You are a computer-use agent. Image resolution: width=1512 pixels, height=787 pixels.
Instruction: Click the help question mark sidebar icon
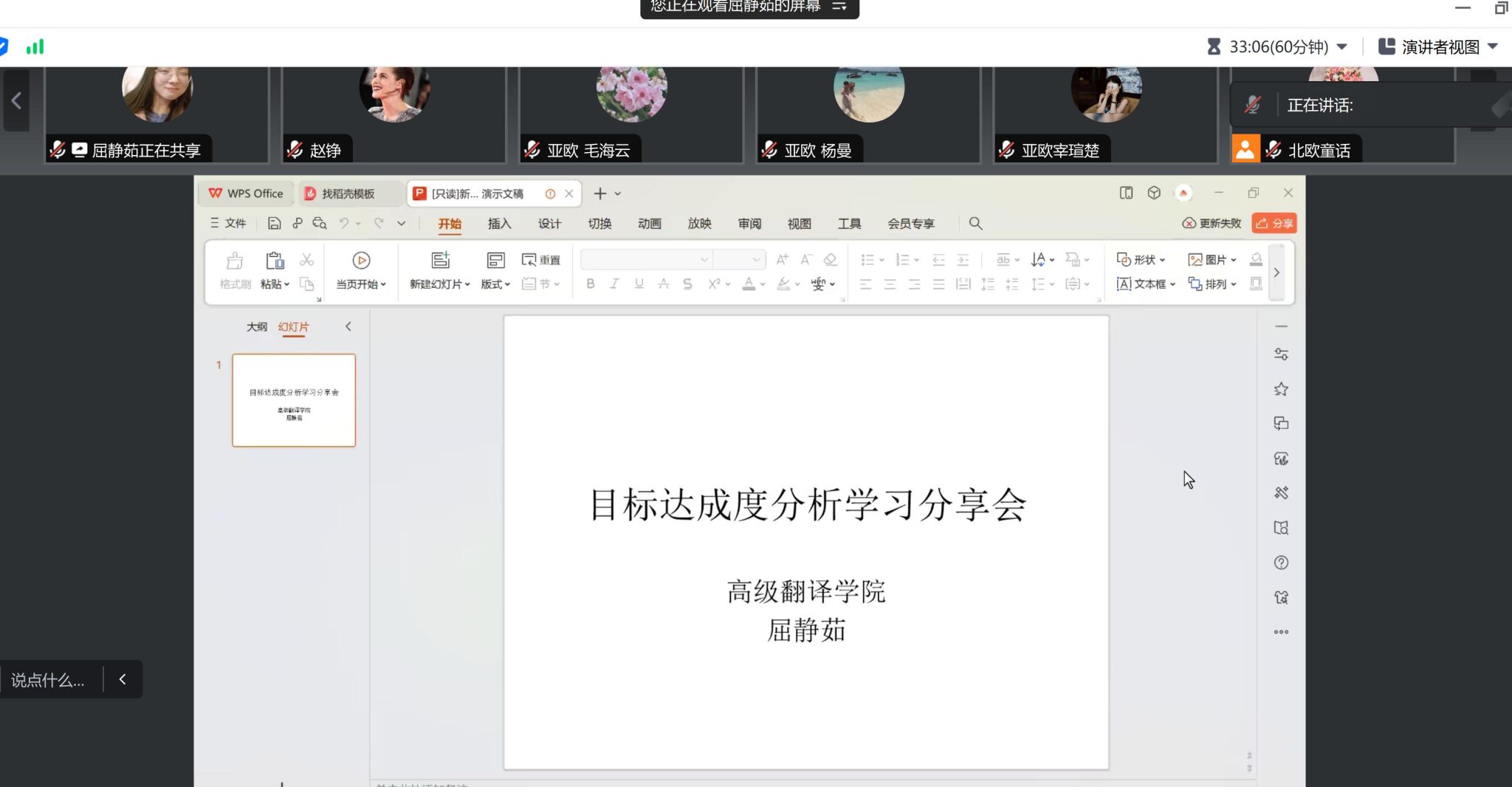(x=1281, y=563)
